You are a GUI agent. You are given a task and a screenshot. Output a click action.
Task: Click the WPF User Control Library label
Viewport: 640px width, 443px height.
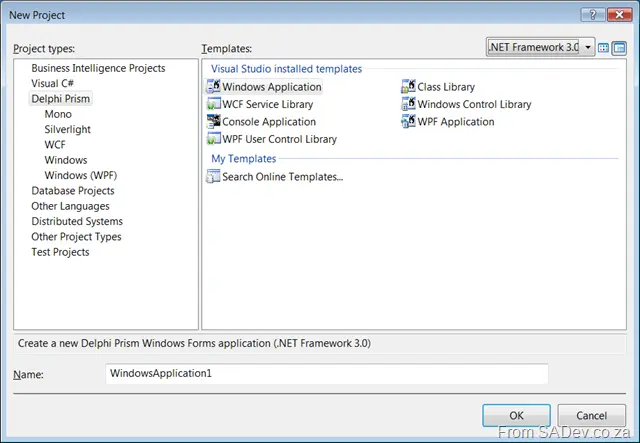(x=280, y=139)
